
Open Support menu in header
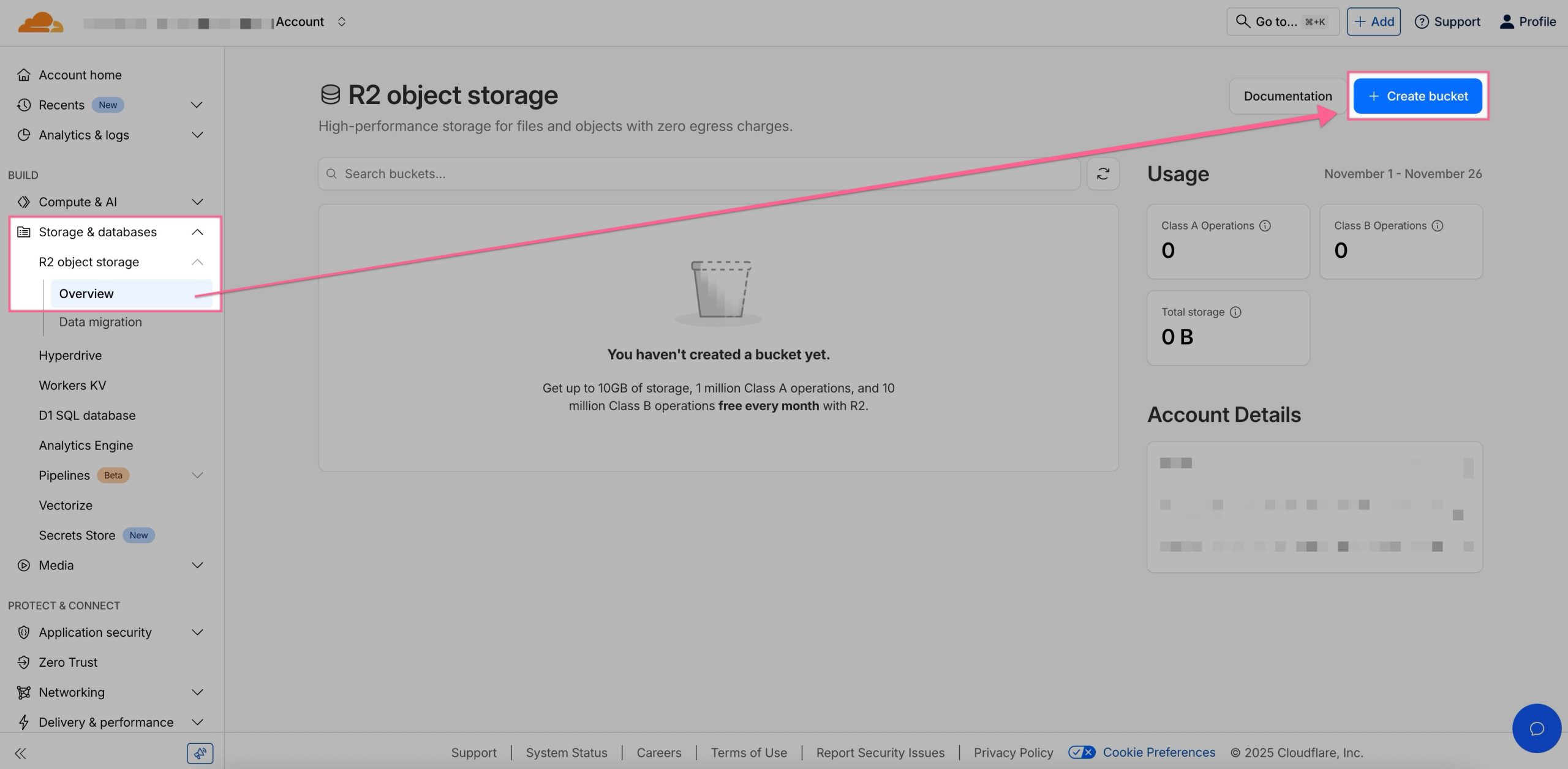(x=1447, y=21)
